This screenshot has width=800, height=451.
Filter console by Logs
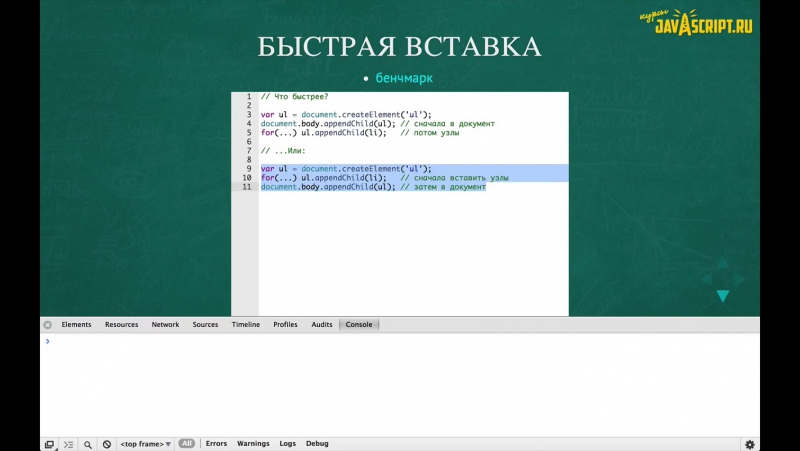(x=287, y=443)
